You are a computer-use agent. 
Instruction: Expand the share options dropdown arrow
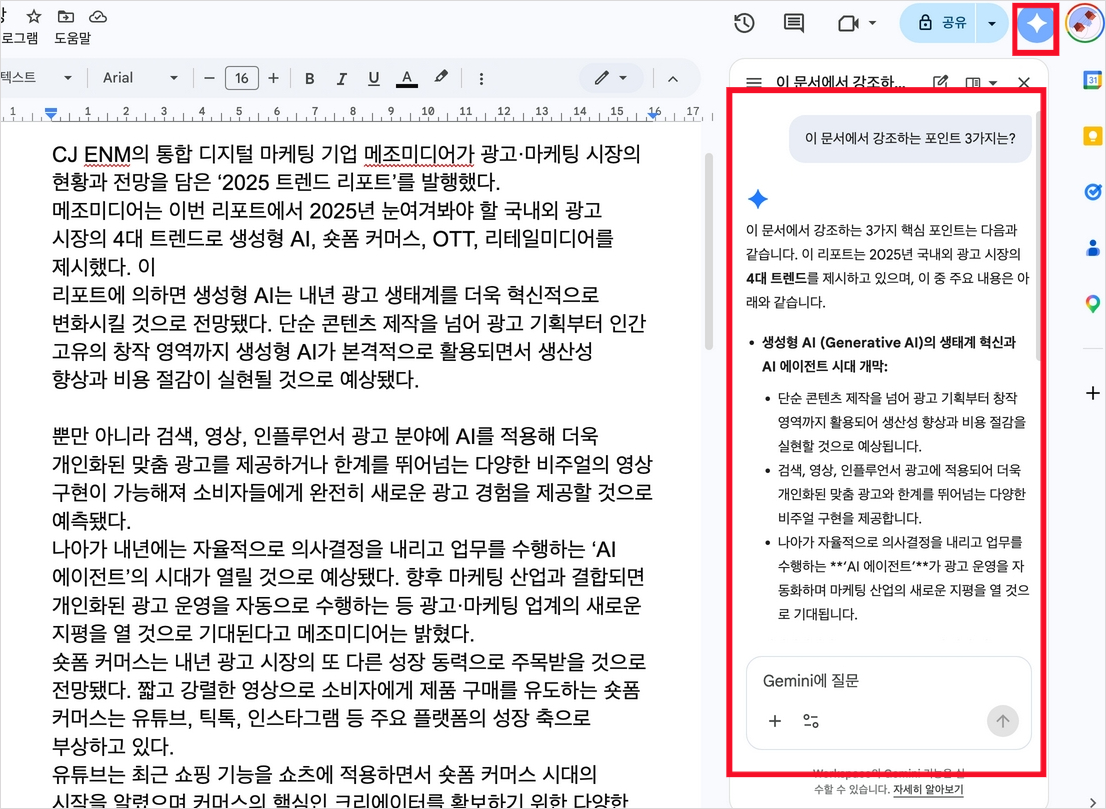click(x=992, y=23)
